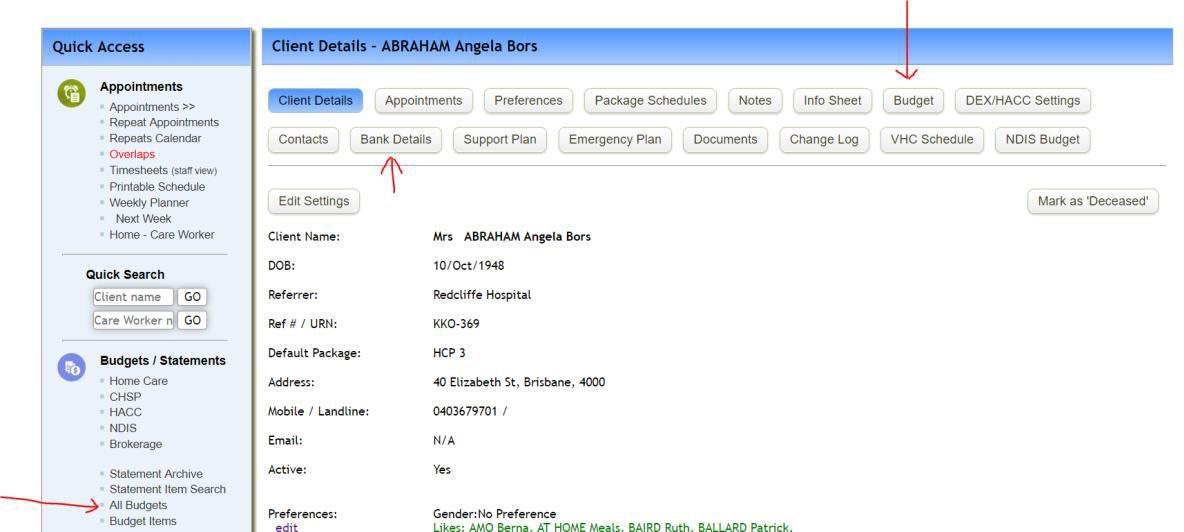Image resolution: width=1184 pixels, height=532 pixels.
Task: Click the edit link under Preferences
Action: coord(286,527)
